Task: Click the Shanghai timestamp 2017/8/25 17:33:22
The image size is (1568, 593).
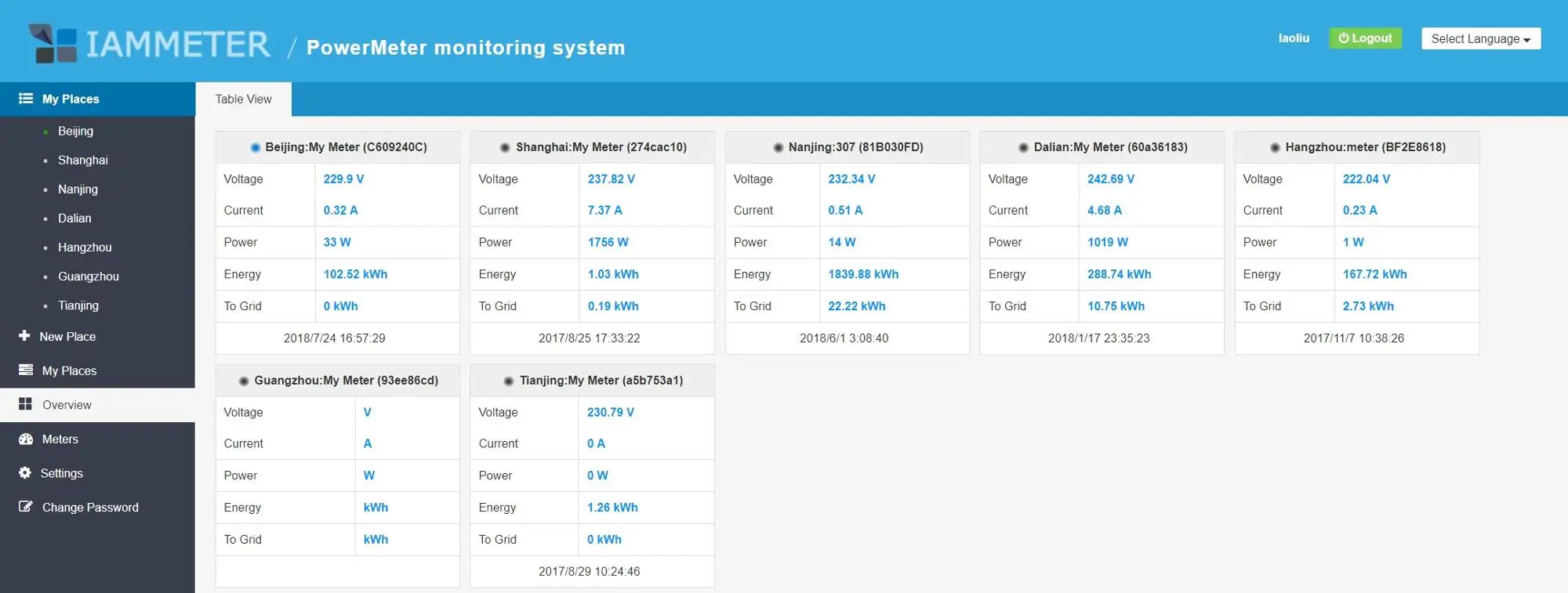Action: (590, 338)
